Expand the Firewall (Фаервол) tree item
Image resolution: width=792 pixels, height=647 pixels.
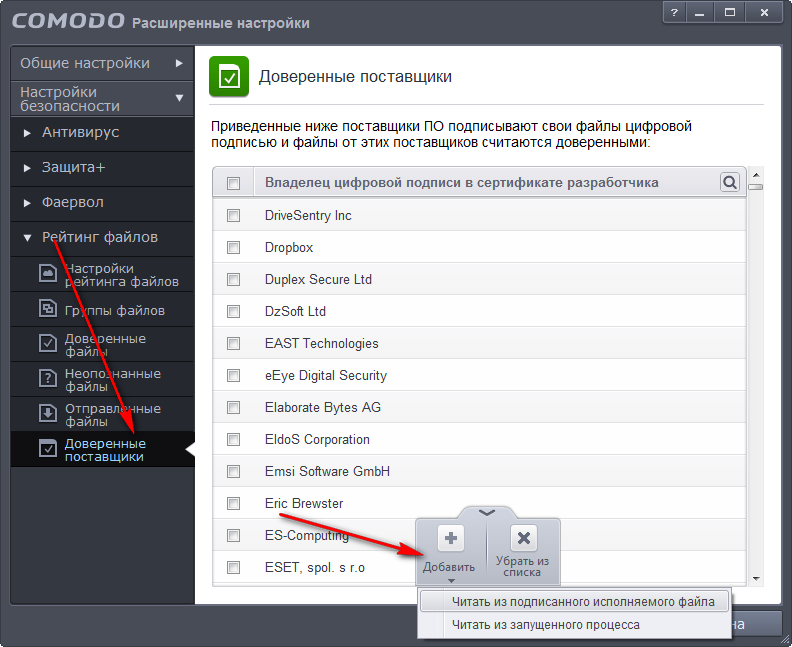coord(27,203)
